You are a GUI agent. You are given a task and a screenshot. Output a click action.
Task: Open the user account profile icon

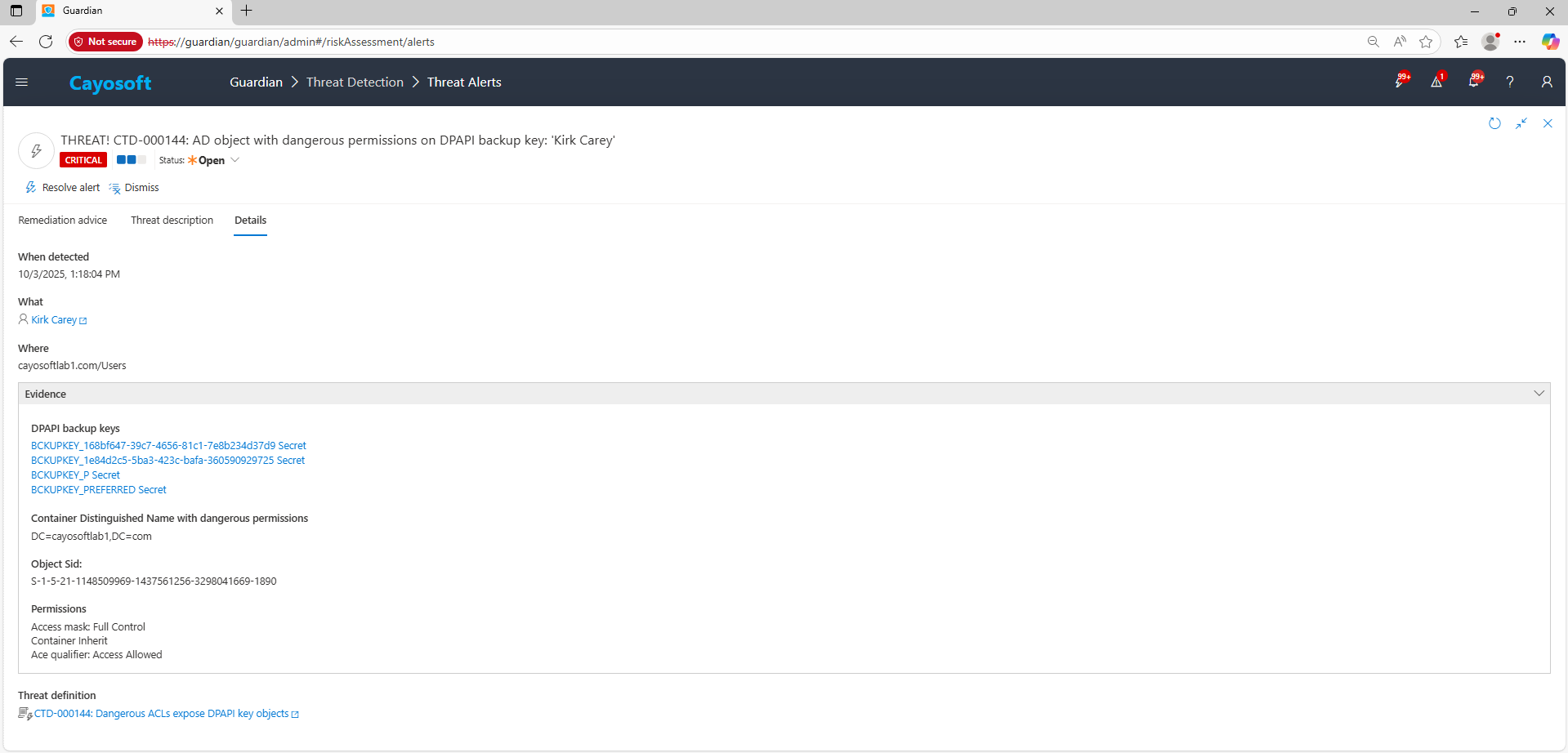click(1547, 82)
